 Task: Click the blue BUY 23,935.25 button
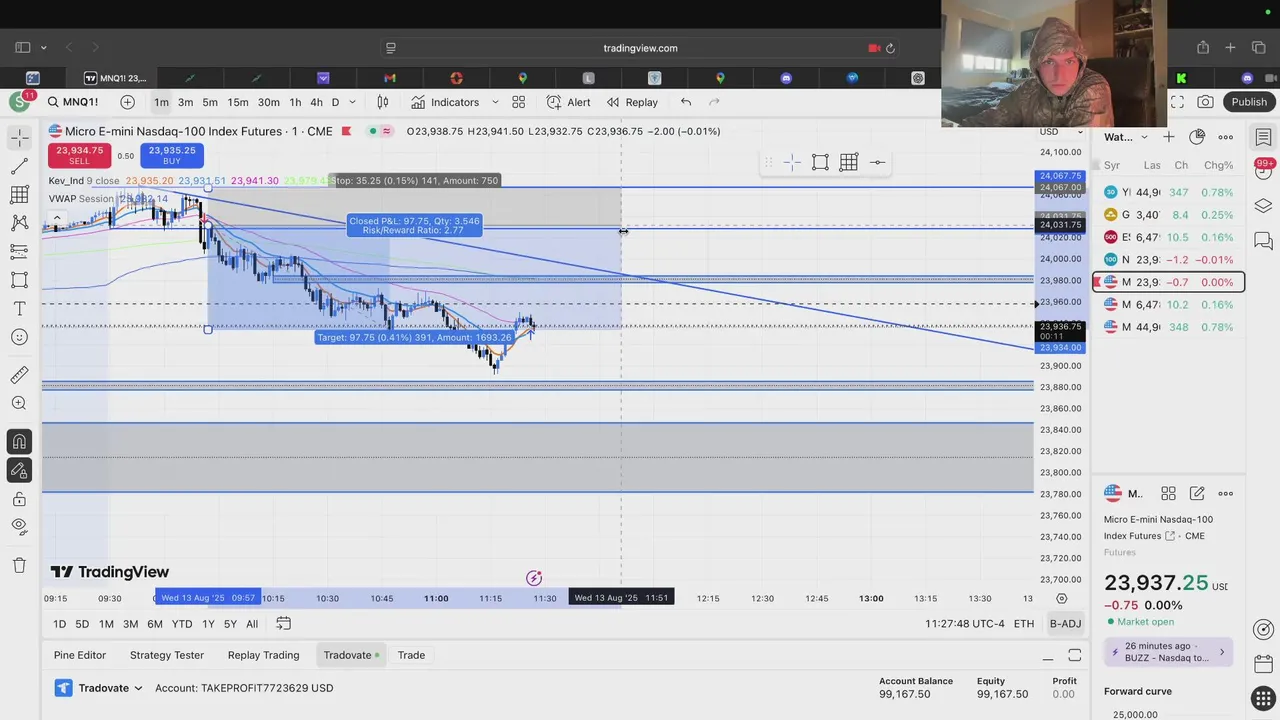point(172,155)
